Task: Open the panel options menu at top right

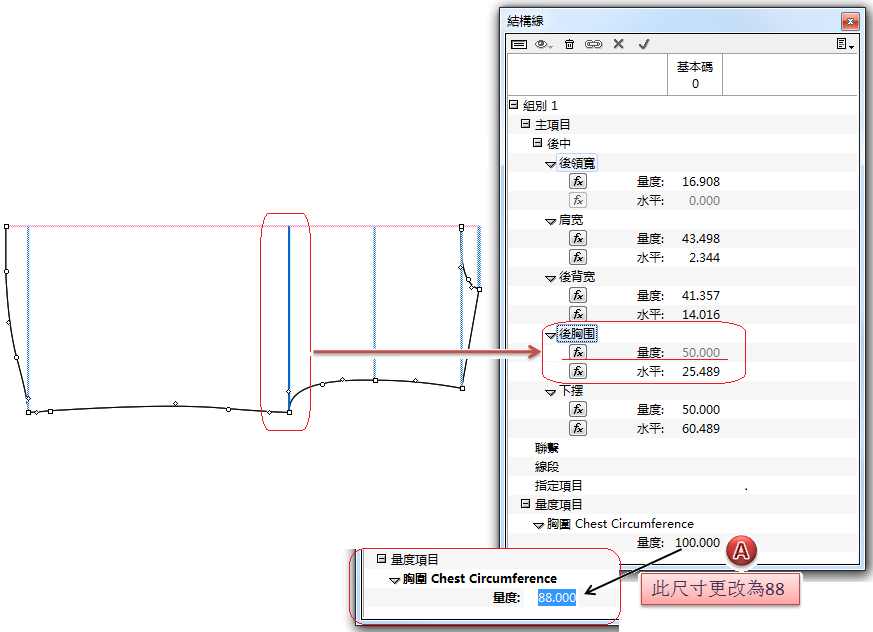Action: tap(845, 44)
